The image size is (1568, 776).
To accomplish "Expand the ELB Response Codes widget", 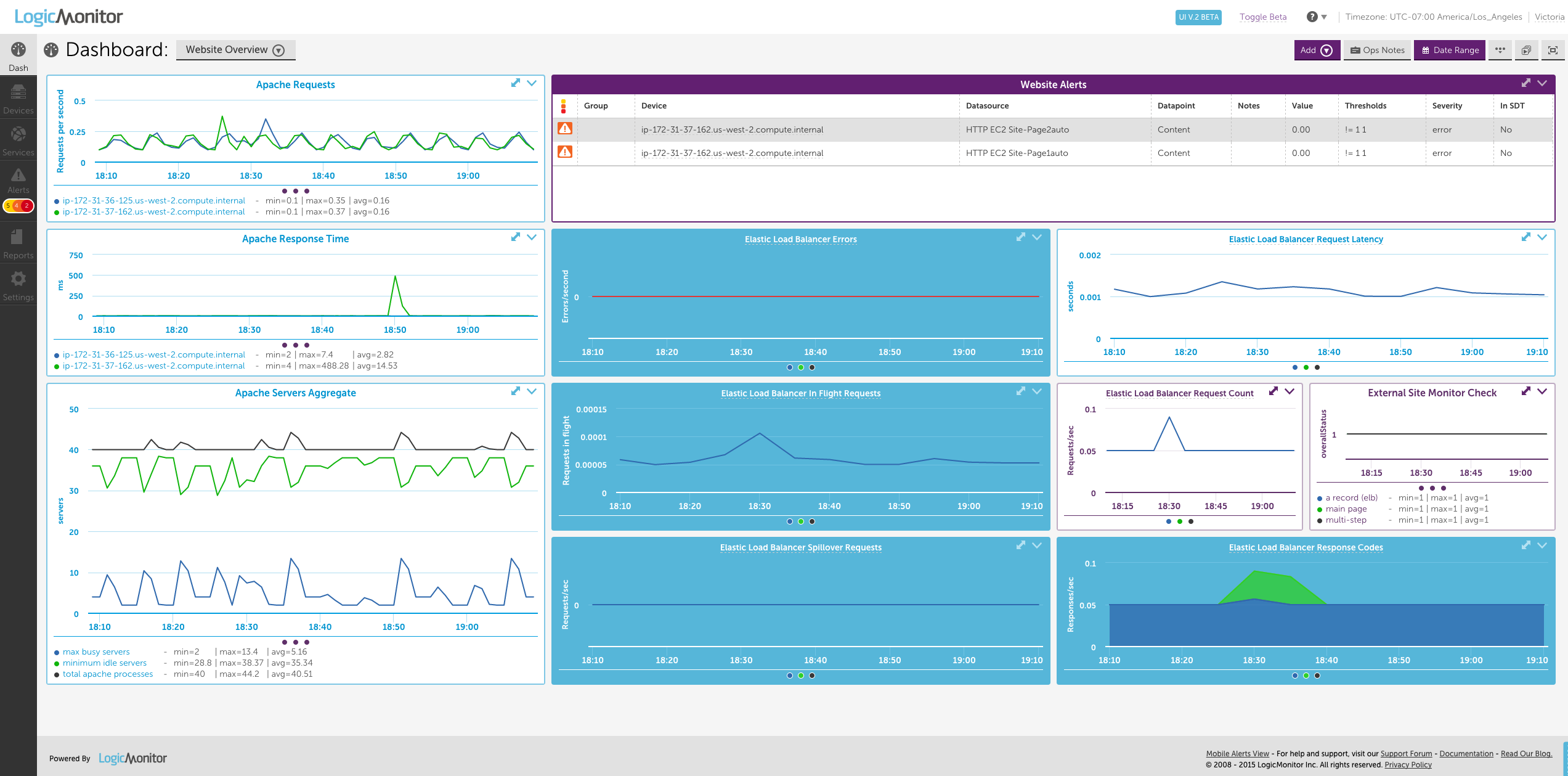I will 1526,545.
